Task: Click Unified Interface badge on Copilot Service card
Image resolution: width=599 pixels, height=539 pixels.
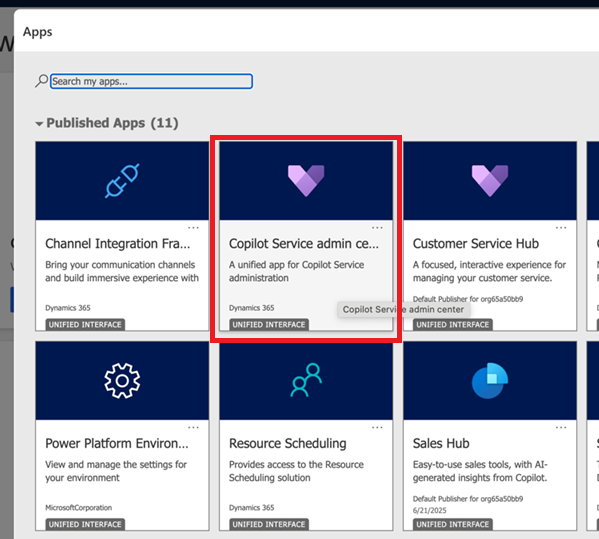Action: click(x=269, y=325)
